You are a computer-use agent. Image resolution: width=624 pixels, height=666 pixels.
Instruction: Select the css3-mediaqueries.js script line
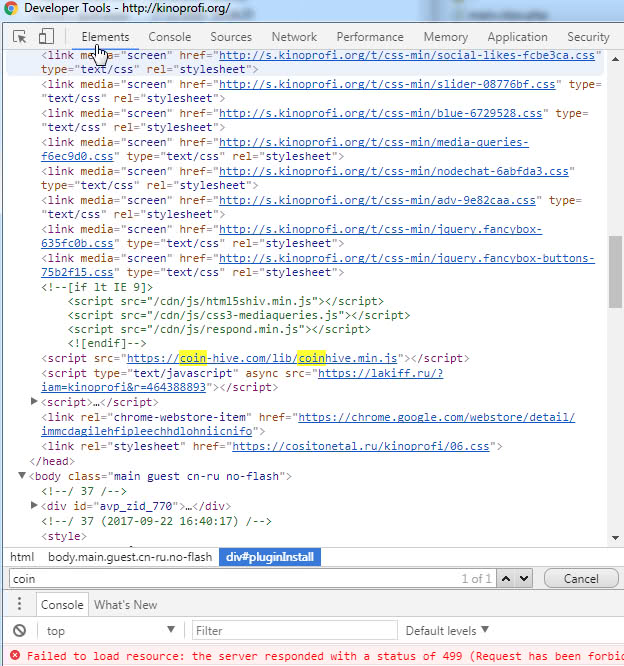coord(239,315)
